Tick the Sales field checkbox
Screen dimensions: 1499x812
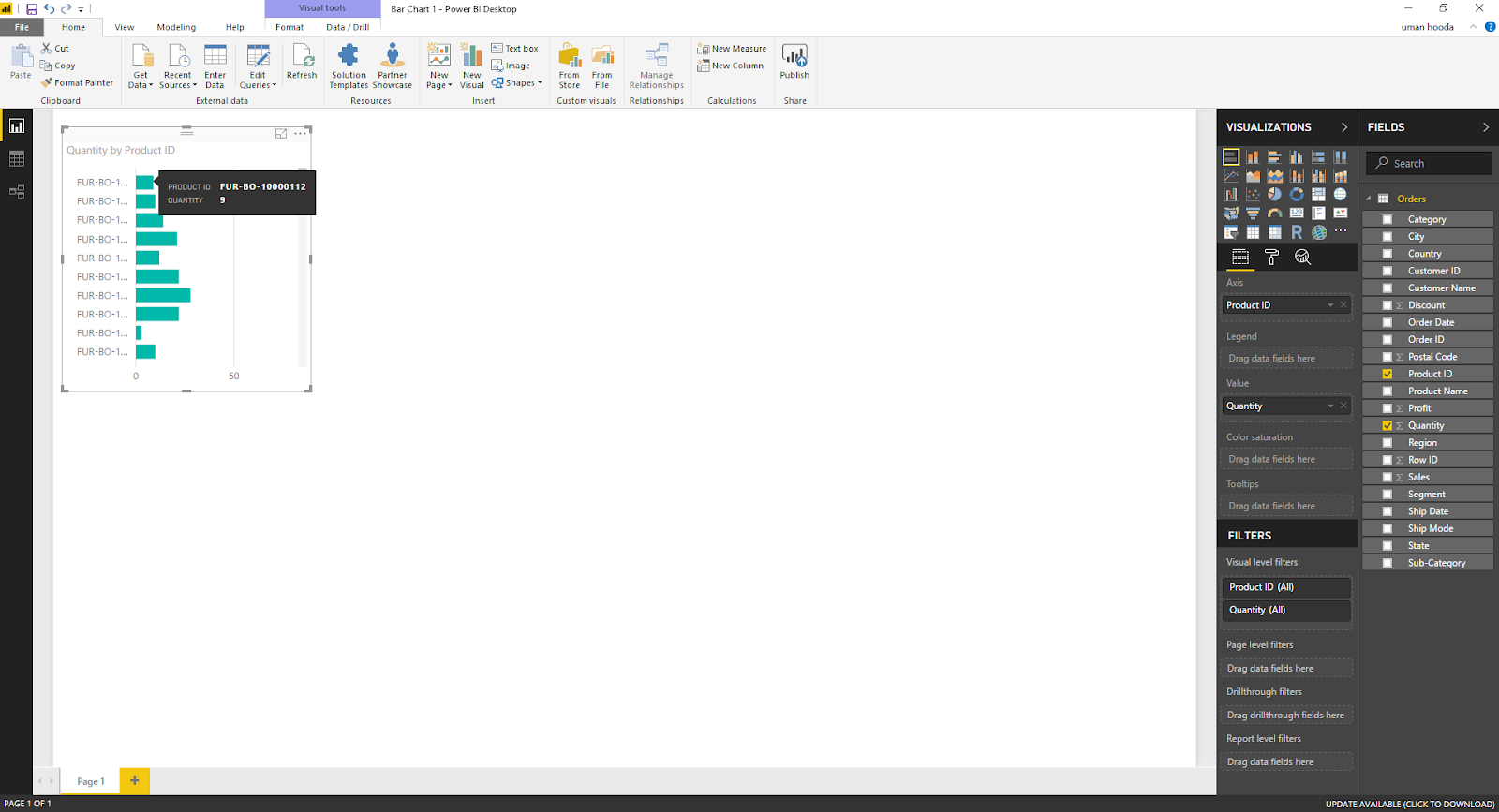coord(1388,477)
